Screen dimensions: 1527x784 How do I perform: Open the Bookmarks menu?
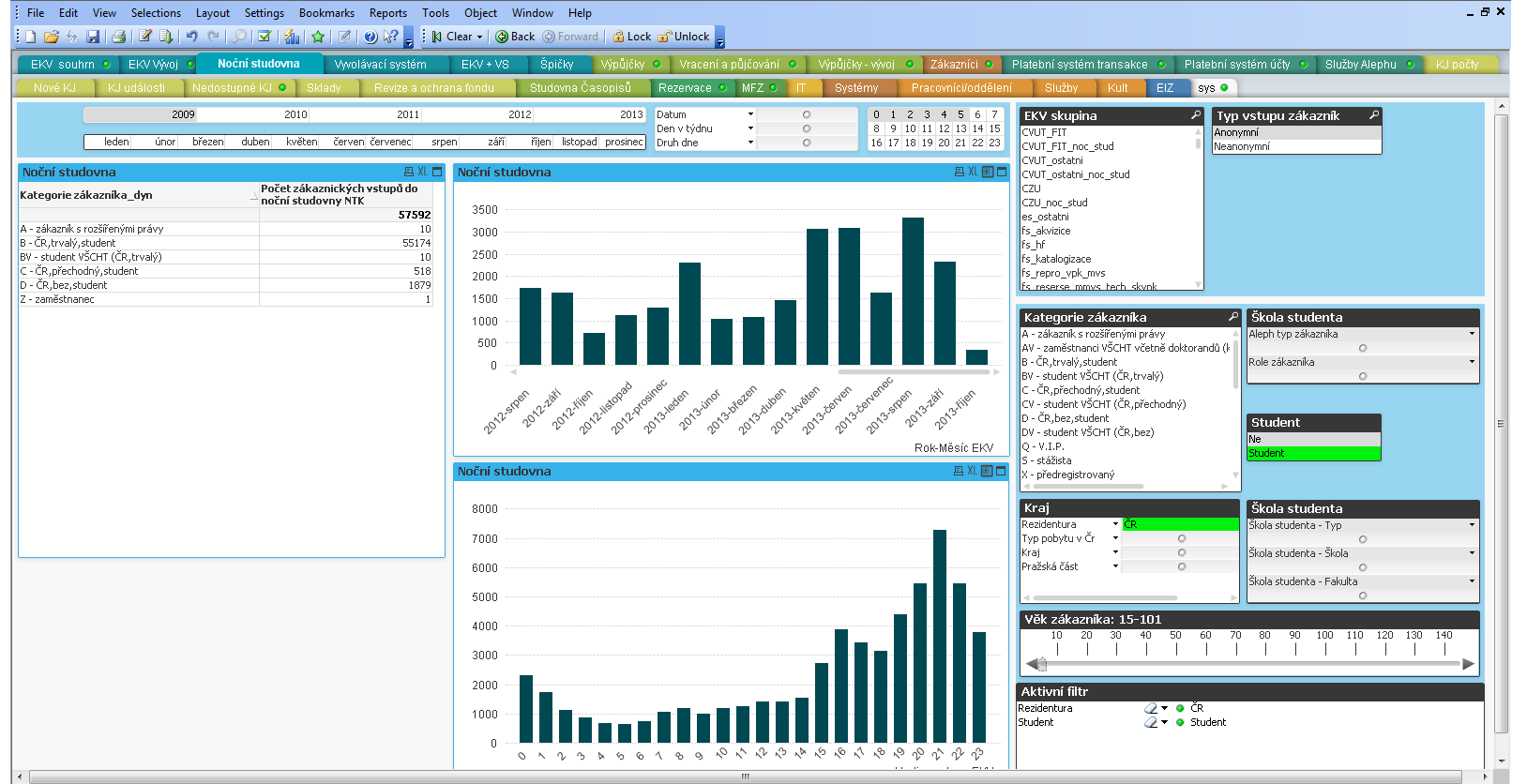point(326,12)
